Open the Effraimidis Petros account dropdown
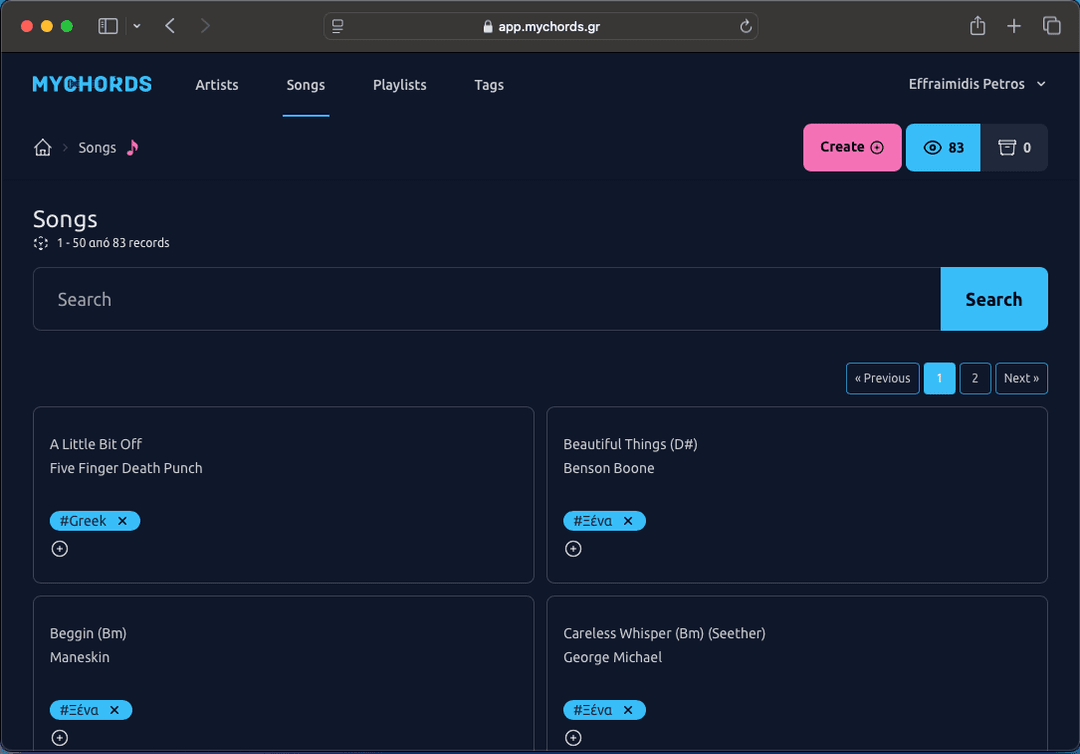Viewport: 1080px width, 754px height. click(977, 84)
